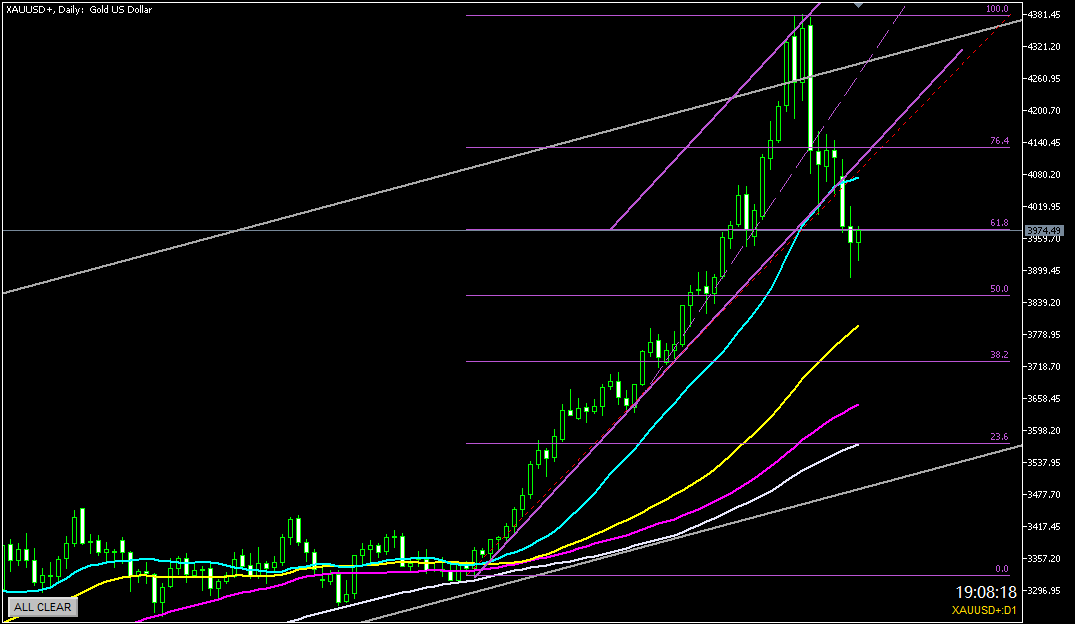The width and height of the screenshot is (1075, 624).
Task: Select the end of the magenta moving average line
Action: point(858,405)
